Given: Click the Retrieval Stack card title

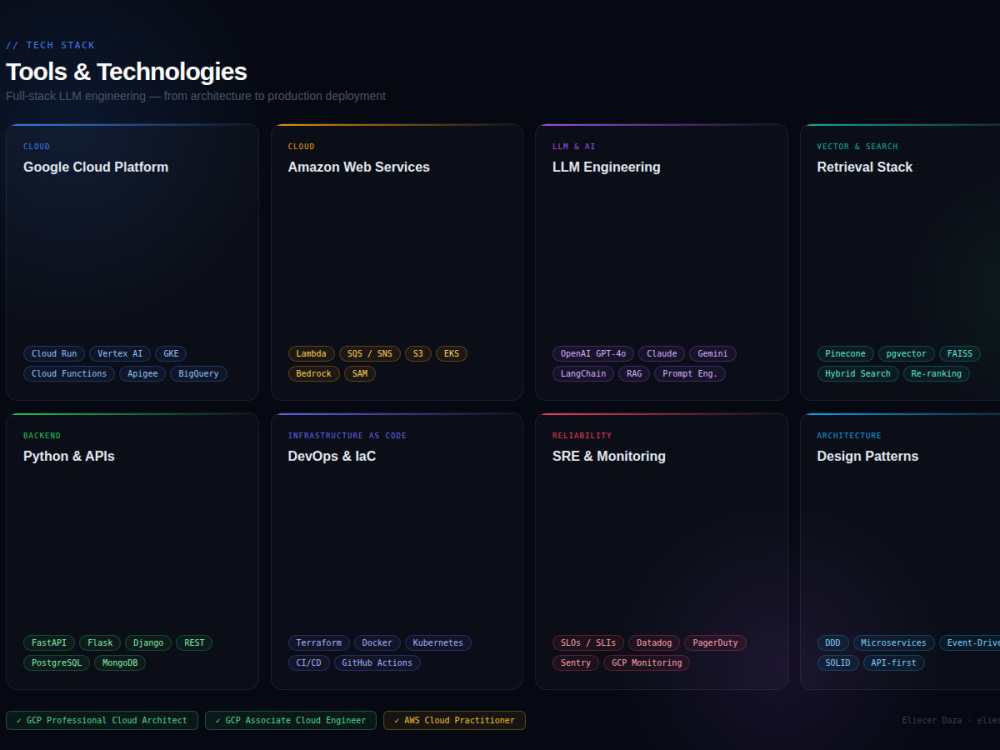Looking at the screenshot, I should (x=864, y=167).
